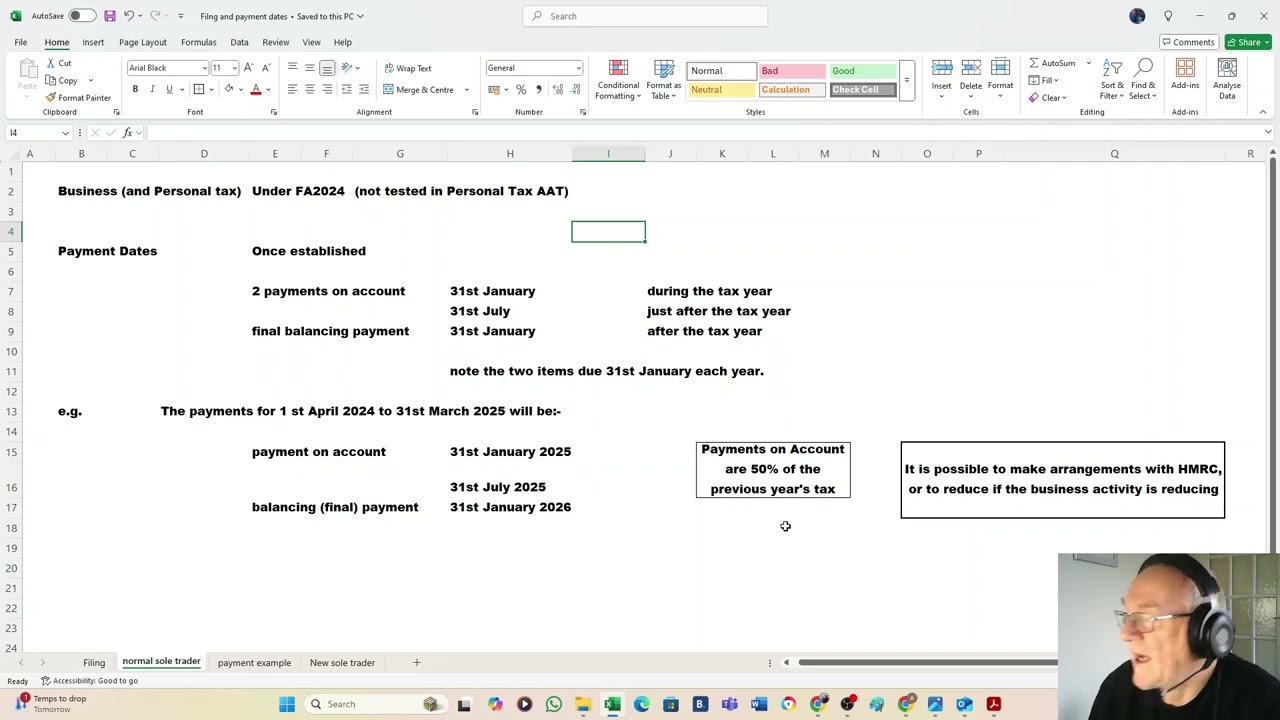Open the font name dropdown

(x=204, y=68)
